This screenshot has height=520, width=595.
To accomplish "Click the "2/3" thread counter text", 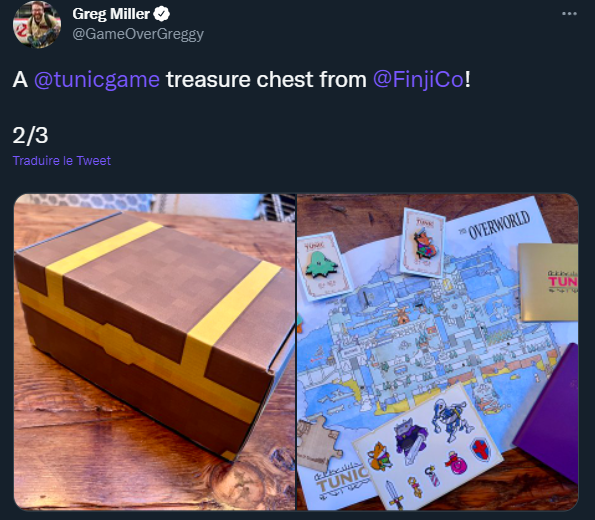I will [30, 136].
